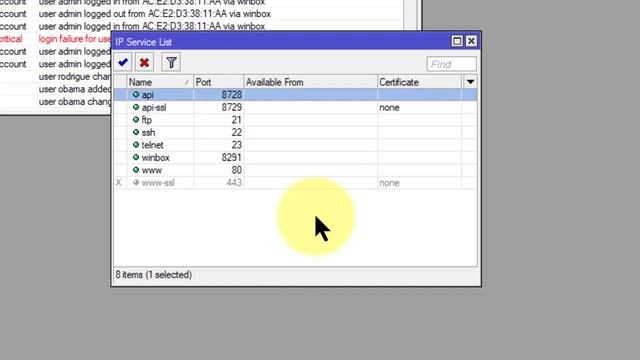Sort services by the Name column

160,82
